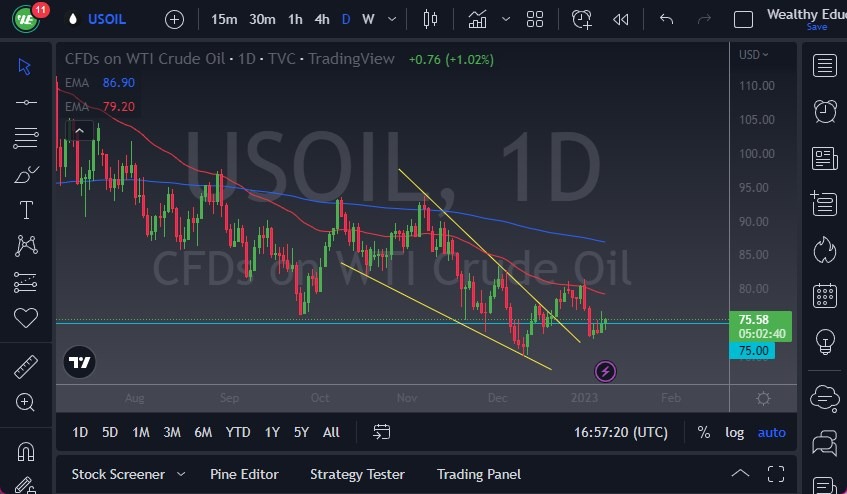
Task: Click the zoom in magnifier tool
Action: pos(26,402)
